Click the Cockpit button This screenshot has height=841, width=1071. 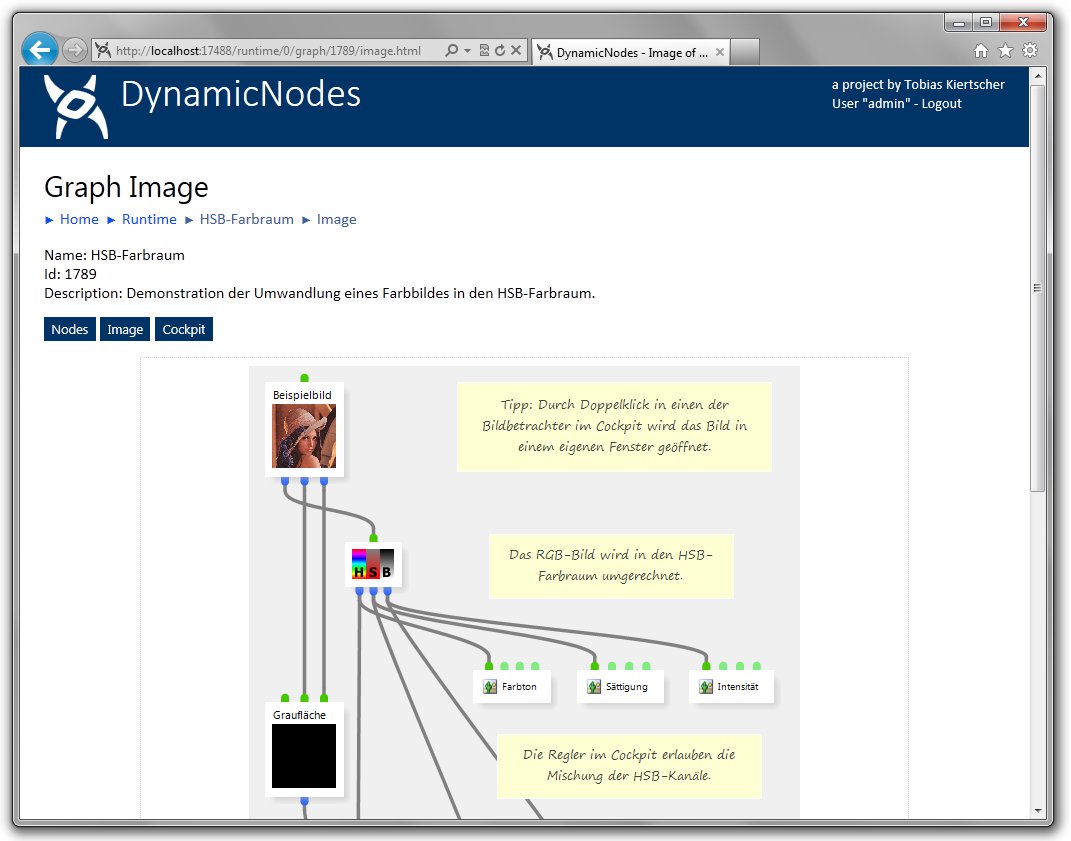click(x=184, y=329)
